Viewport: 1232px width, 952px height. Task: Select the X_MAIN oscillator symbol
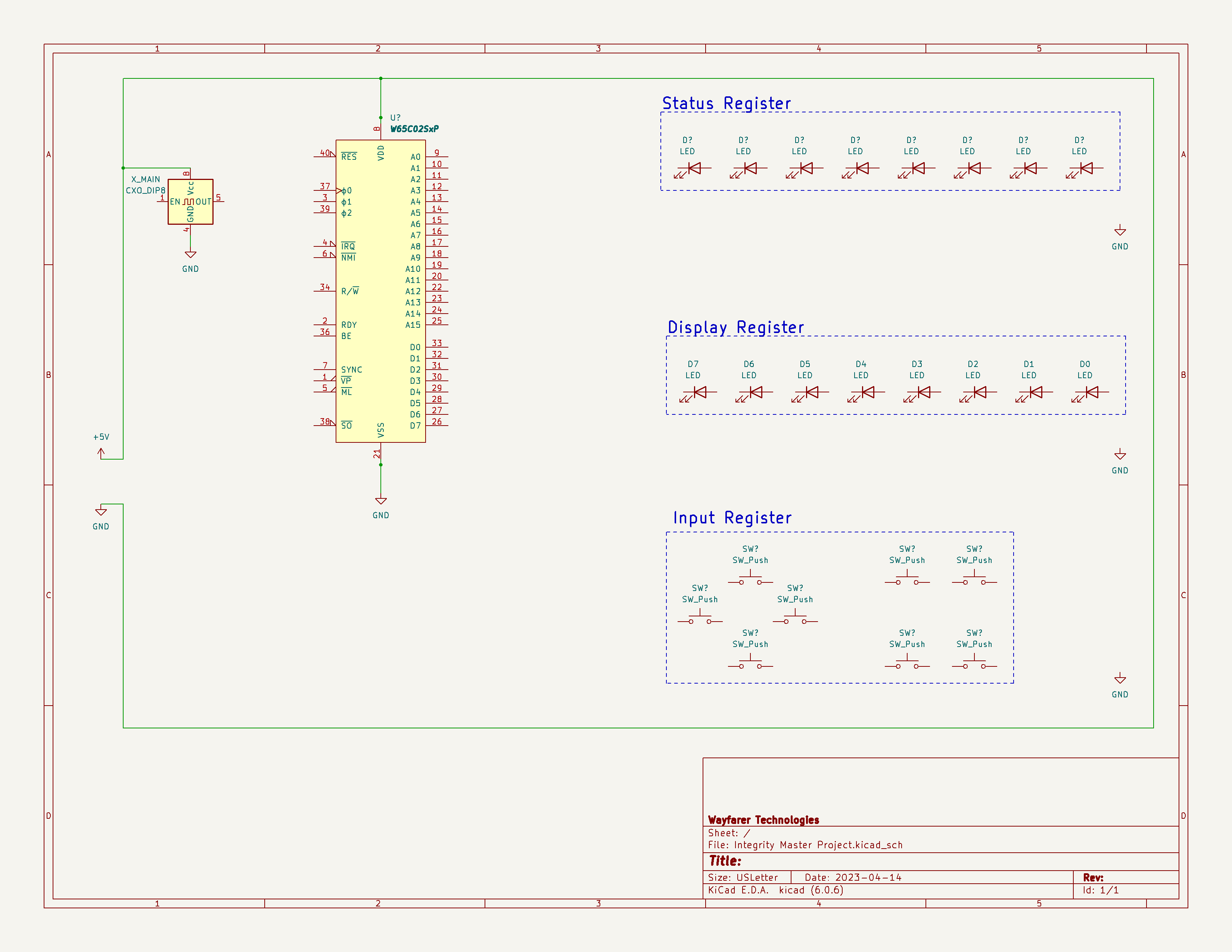point(190,201)
